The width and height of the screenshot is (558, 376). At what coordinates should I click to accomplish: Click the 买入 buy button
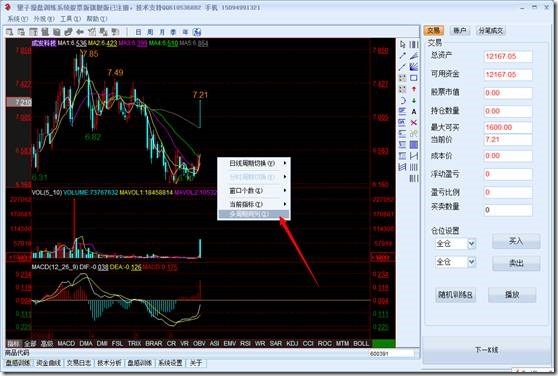[516, 242]
